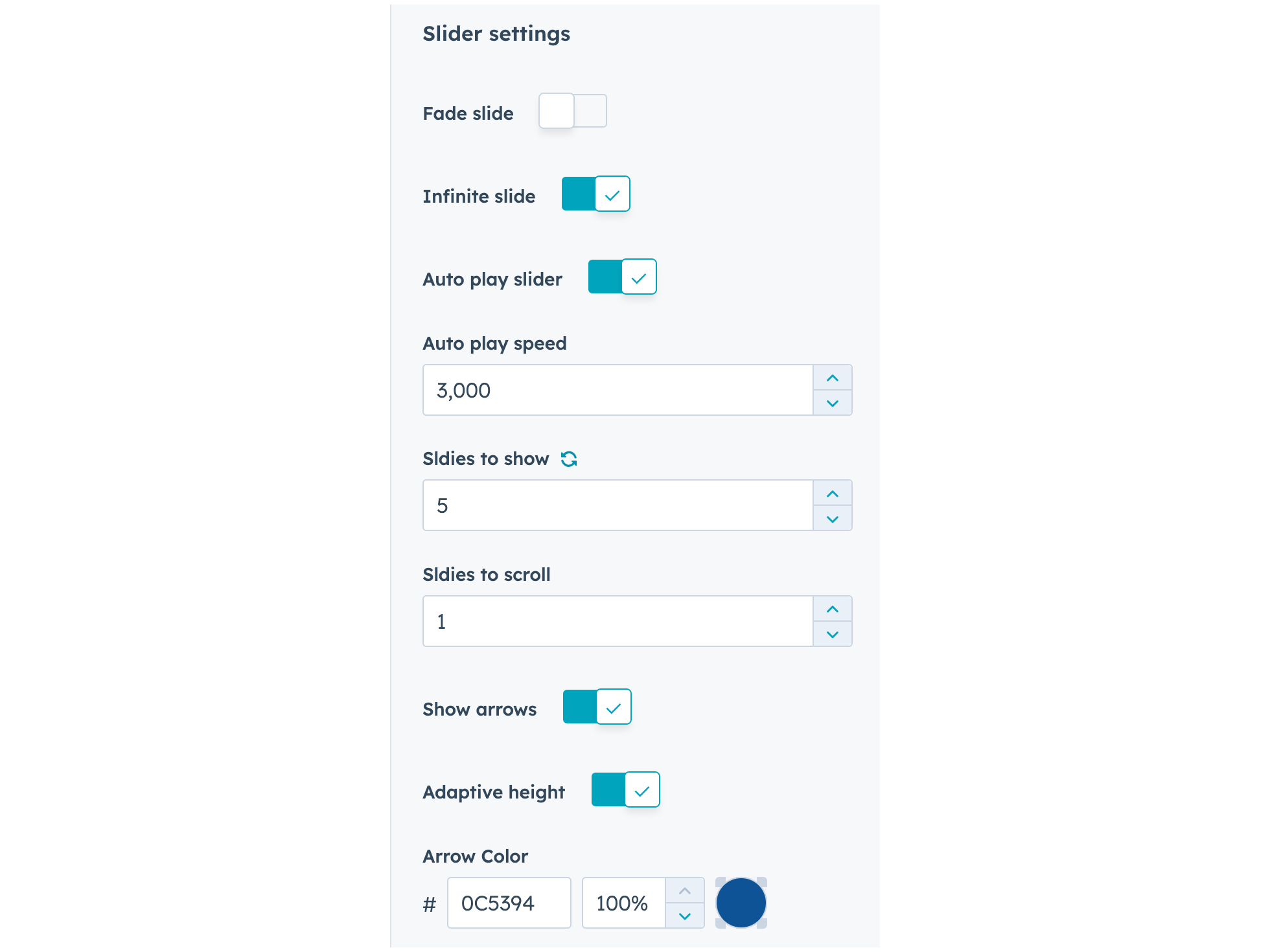This screenshot has width=1270, height=952.
Task: Turn off the Infinite slide toggle
Action: pyautogui.click(x=596, y=194)
